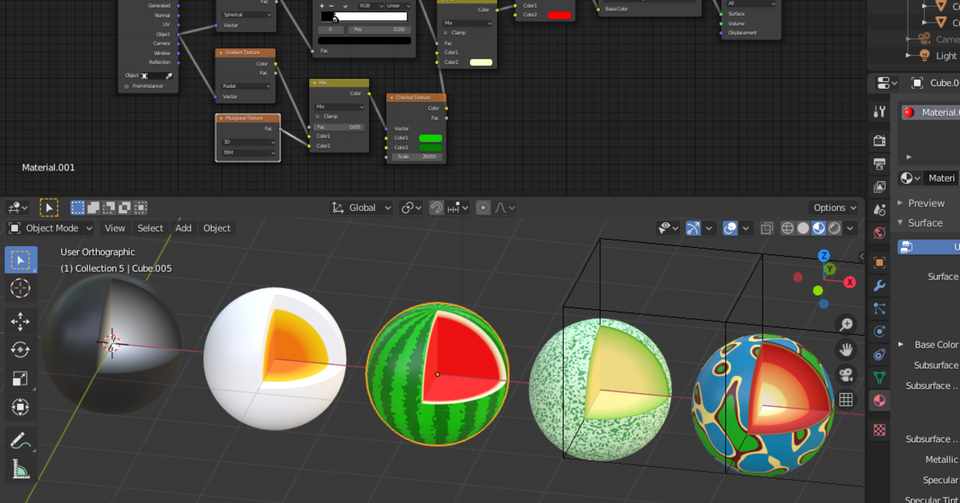Select the Select Box tool
Screen dimensions: 960x503
[20, 261]
